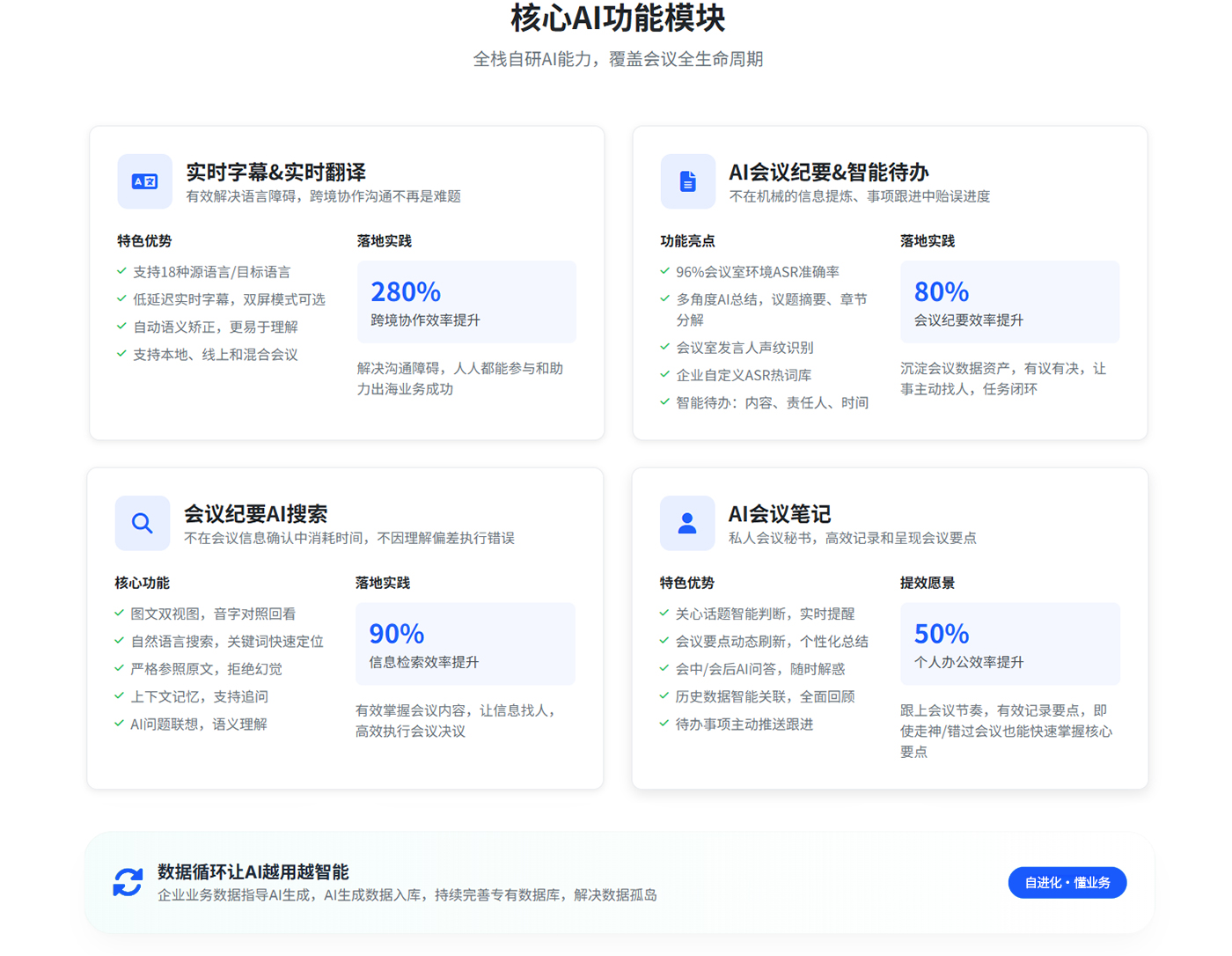Click the person icon for AI会议笔记
The height and width of the screenshot is (956, 1232).
tap(687, 523)
